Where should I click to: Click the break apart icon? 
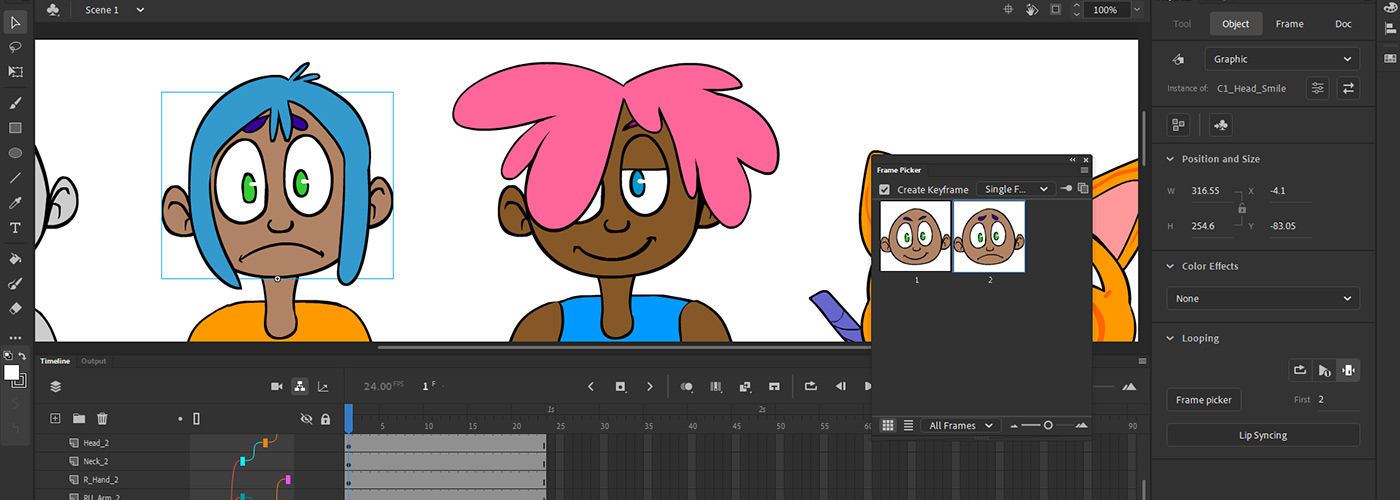1178,125
